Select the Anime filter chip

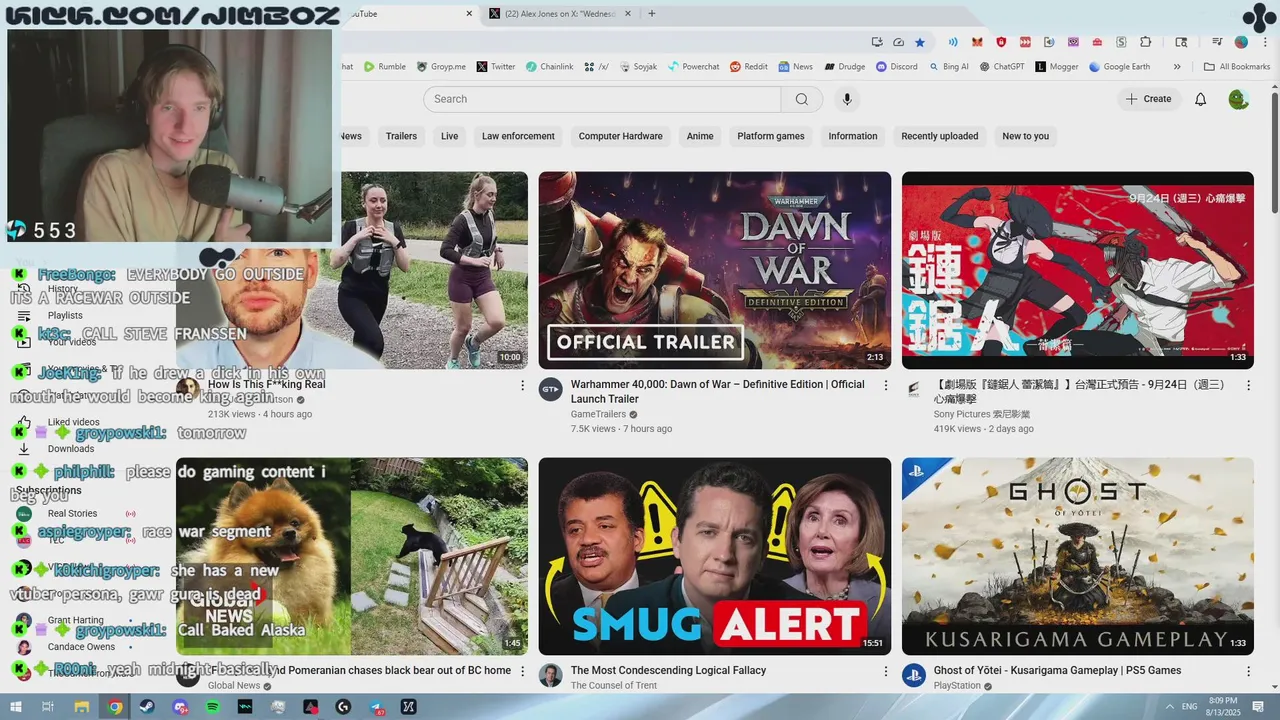(700, 136)
